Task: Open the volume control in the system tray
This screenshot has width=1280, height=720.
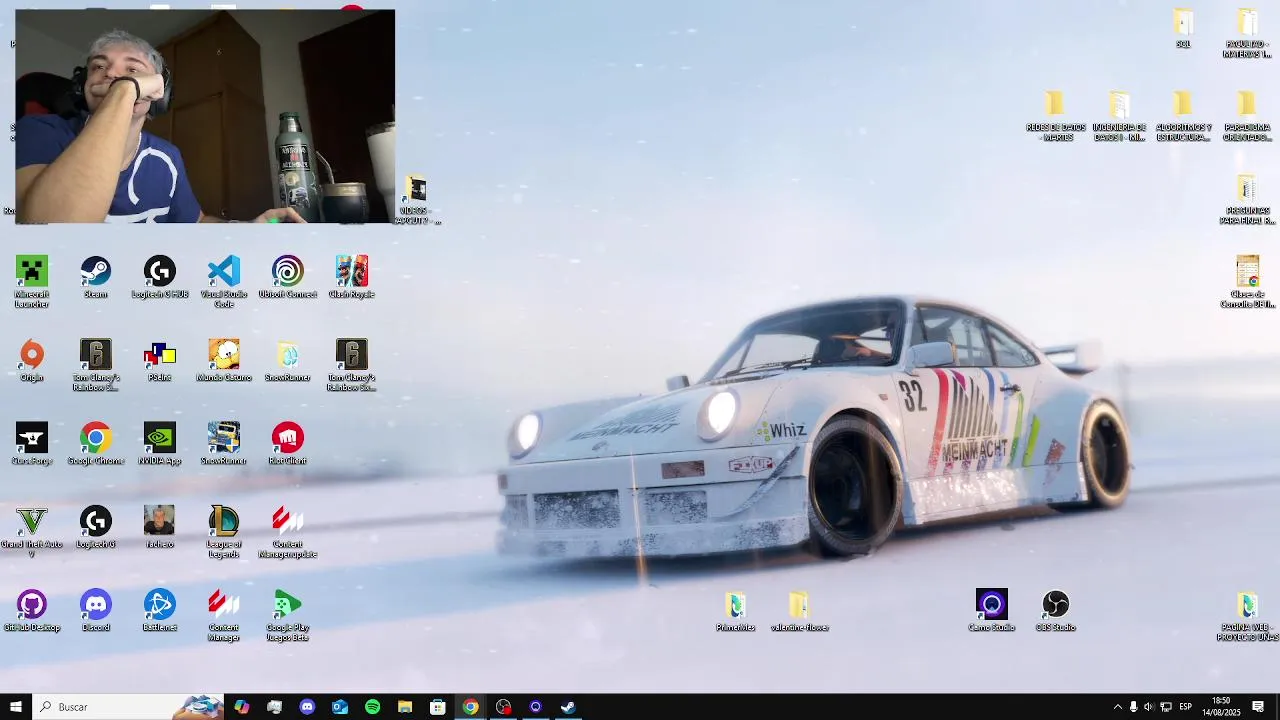Action: click(1149, 707)
